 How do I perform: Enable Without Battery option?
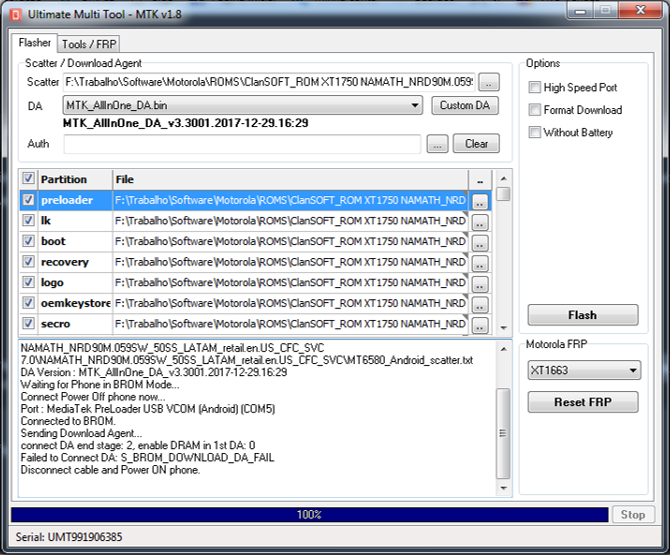pyautogui.click(x=535, y=132)
